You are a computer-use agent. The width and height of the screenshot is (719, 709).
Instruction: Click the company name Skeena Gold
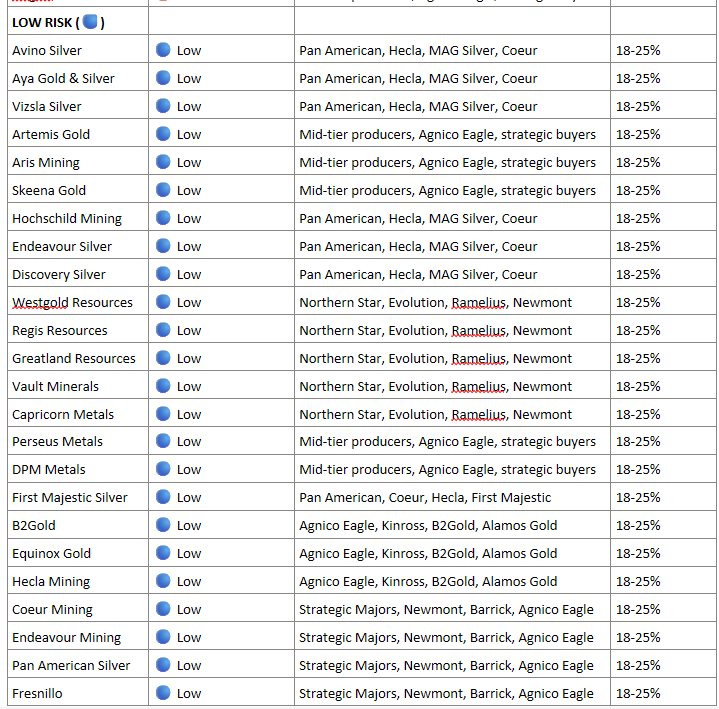(x=49, y=190)
